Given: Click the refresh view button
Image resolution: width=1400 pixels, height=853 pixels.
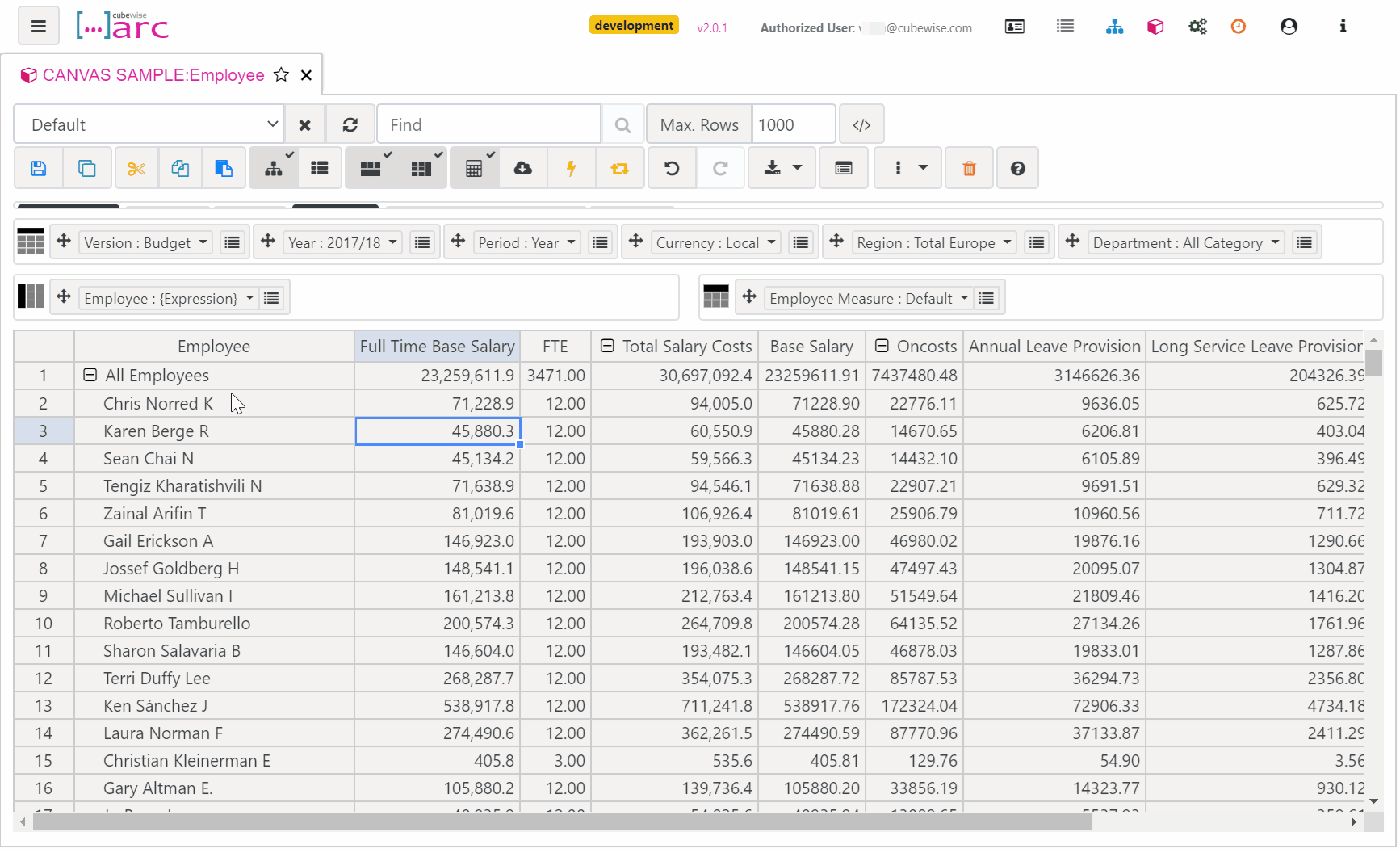Looking at the screenshot, I should pyautogui.click(x=350, y=125).
